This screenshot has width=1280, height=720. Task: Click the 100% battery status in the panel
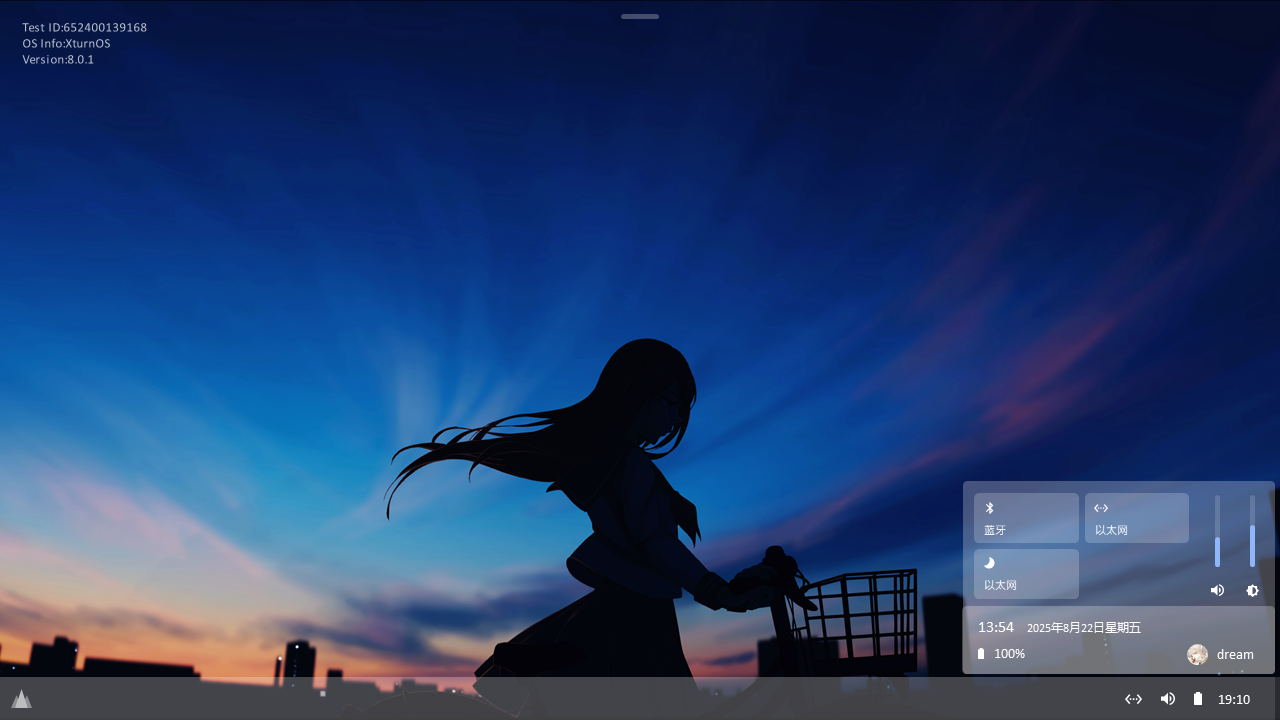point(1001,654)
